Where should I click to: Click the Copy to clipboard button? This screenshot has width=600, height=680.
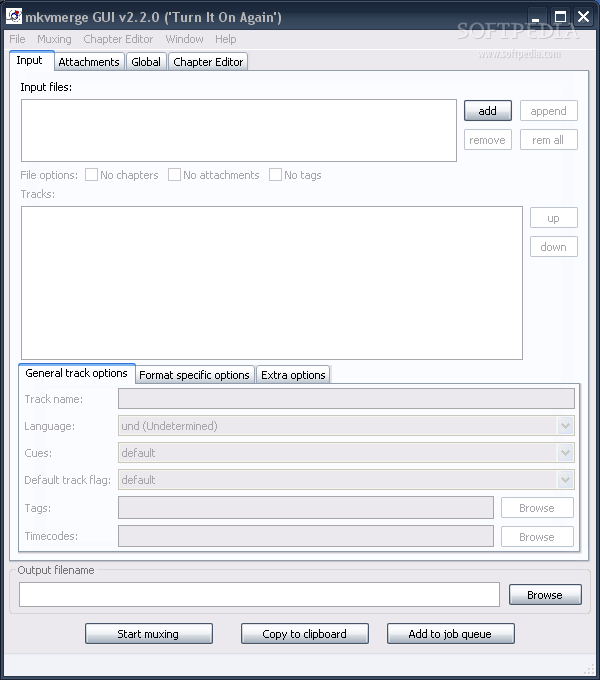coord(305,634)
